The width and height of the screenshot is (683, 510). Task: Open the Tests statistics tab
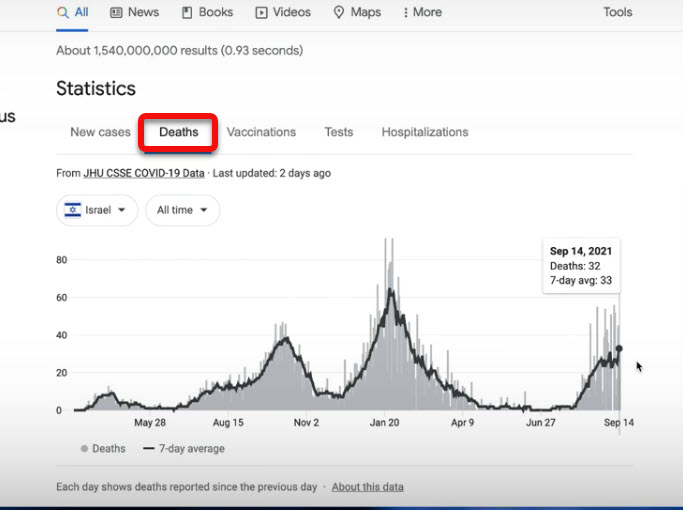click(339, 132)
